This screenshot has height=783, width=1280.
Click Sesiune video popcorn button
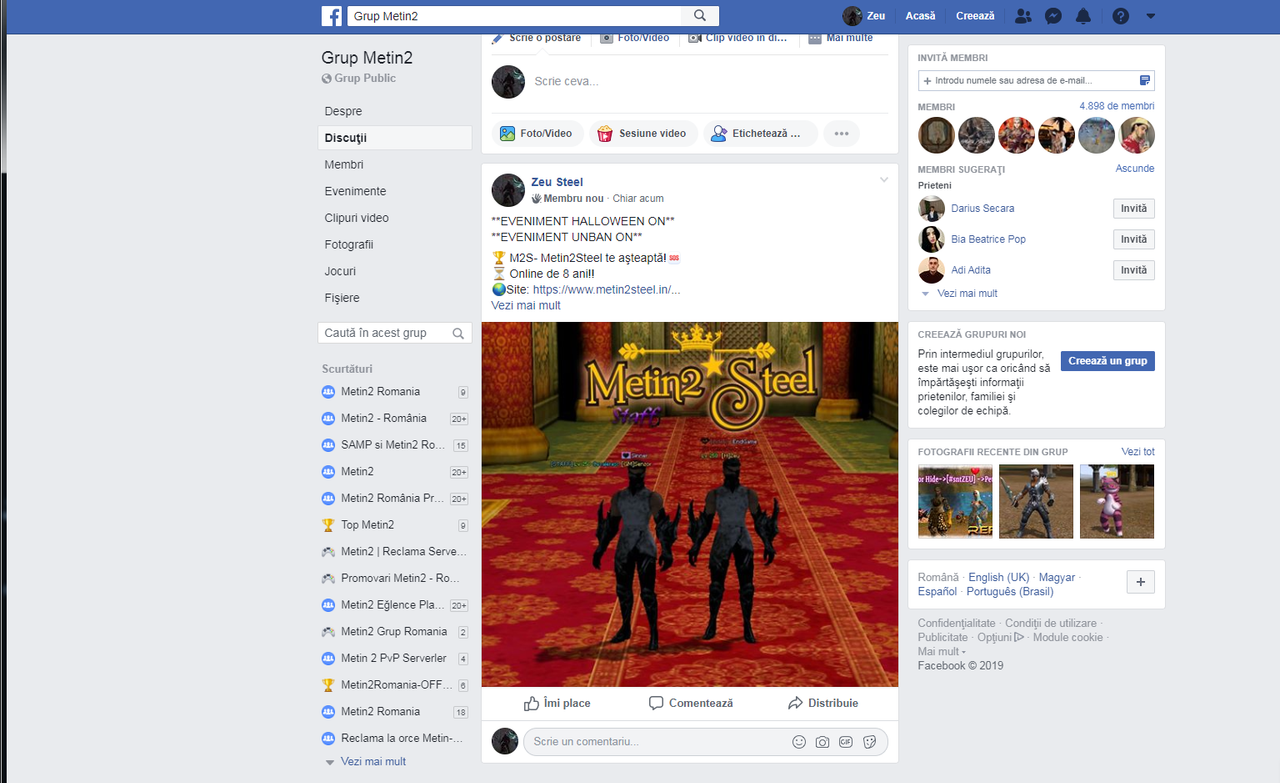pos(643,133)
